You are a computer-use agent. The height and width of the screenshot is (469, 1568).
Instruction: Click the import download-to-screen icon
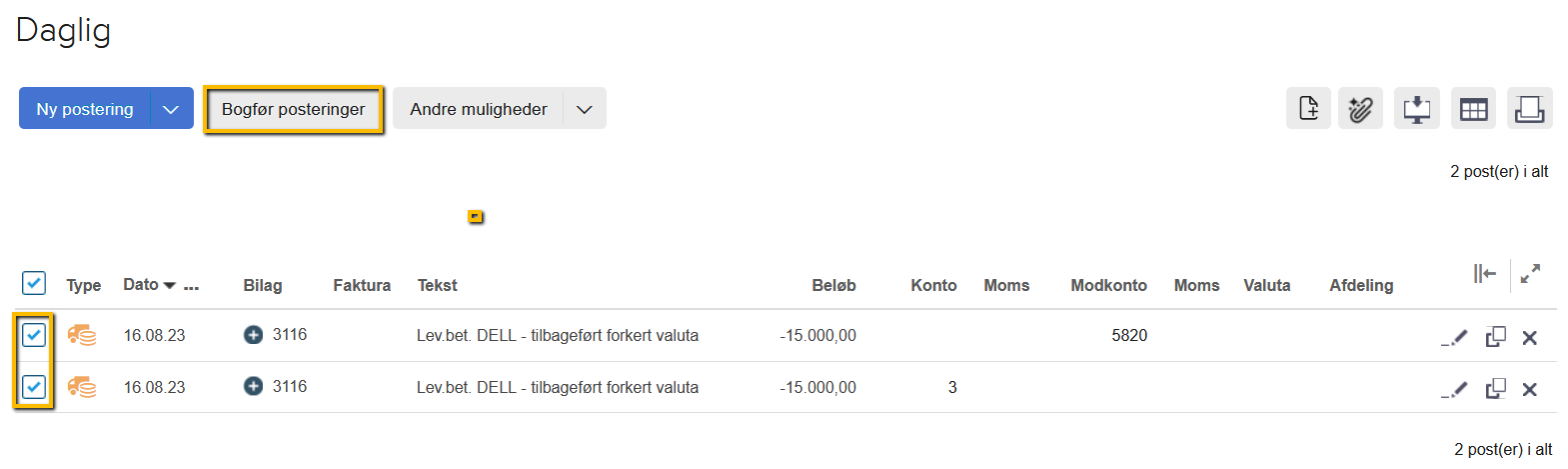click(1417, 108)
